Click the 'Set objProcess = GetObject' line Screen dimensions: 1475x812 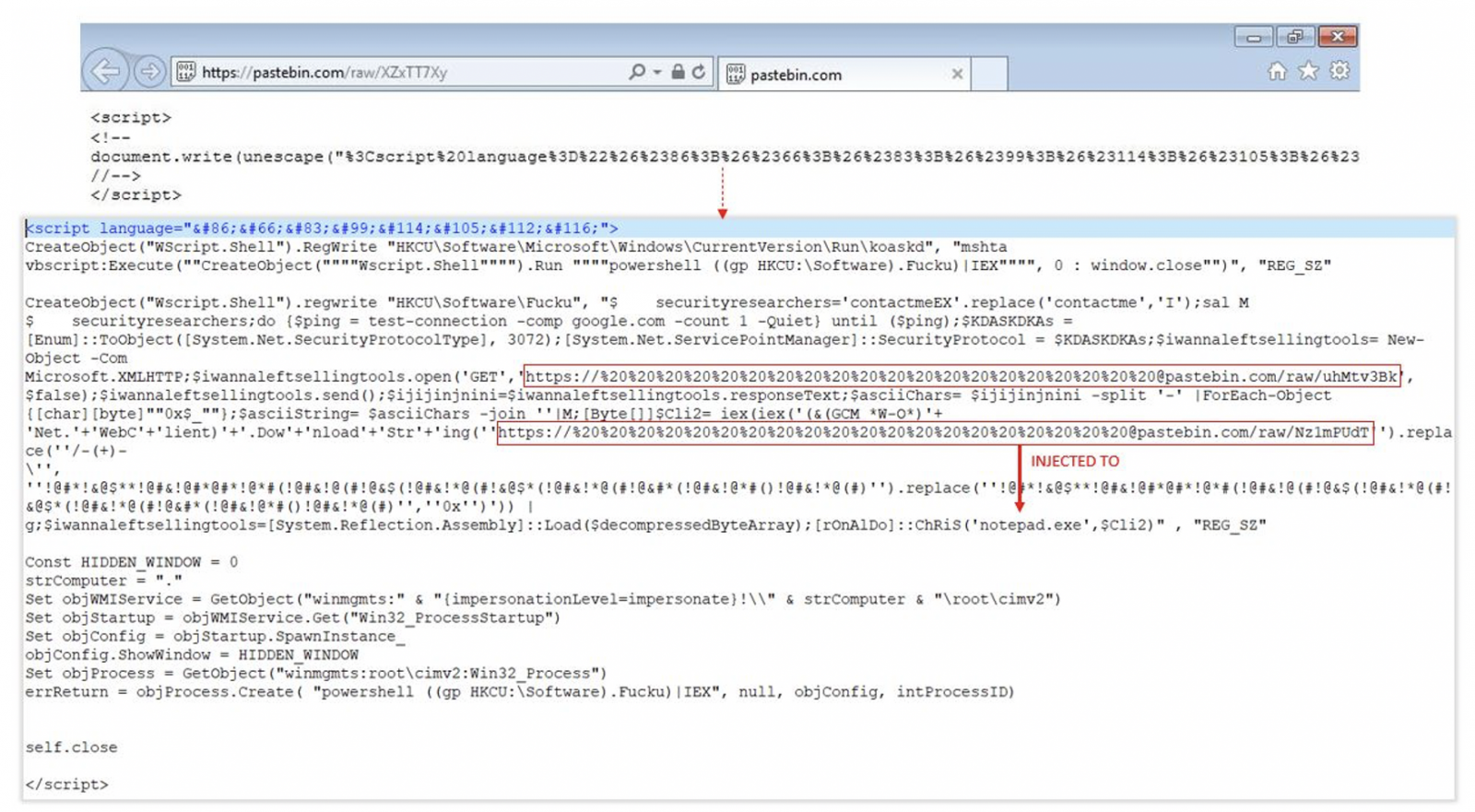(316, 673)
